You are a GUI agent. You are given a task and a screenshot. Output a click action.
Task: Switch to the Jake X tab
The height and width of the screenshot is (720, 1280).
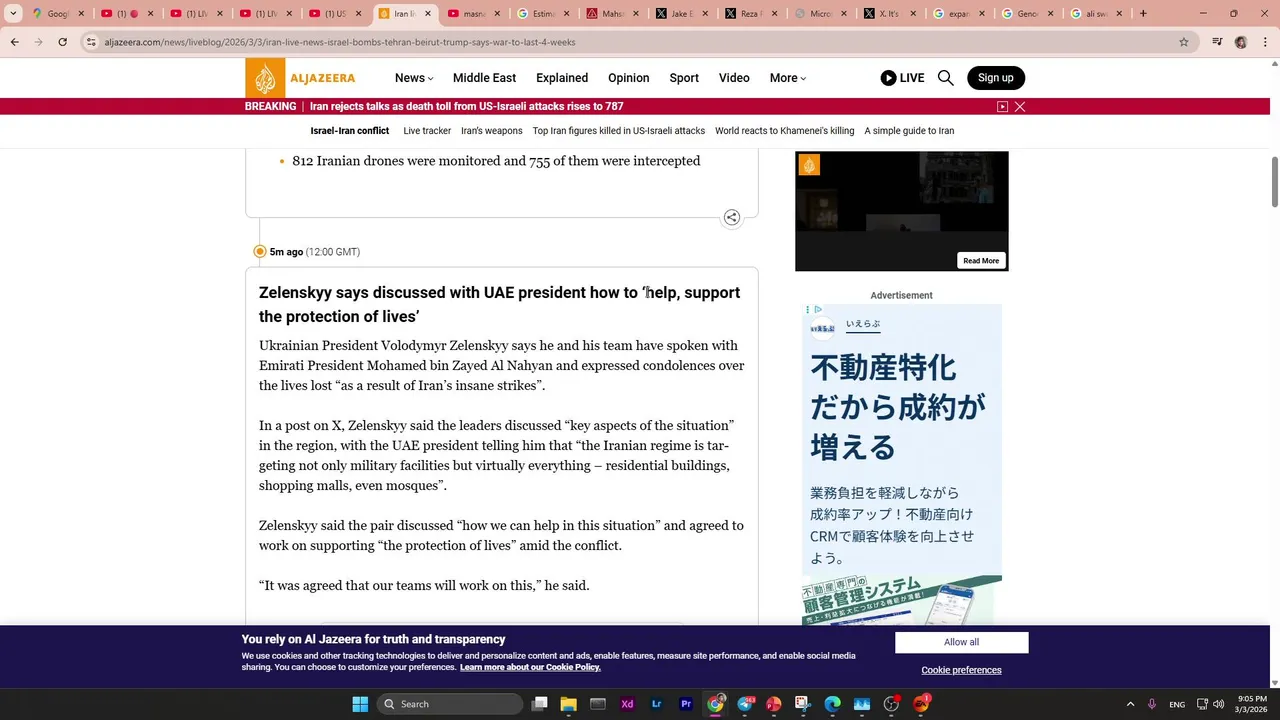click(x=680, y=14)
